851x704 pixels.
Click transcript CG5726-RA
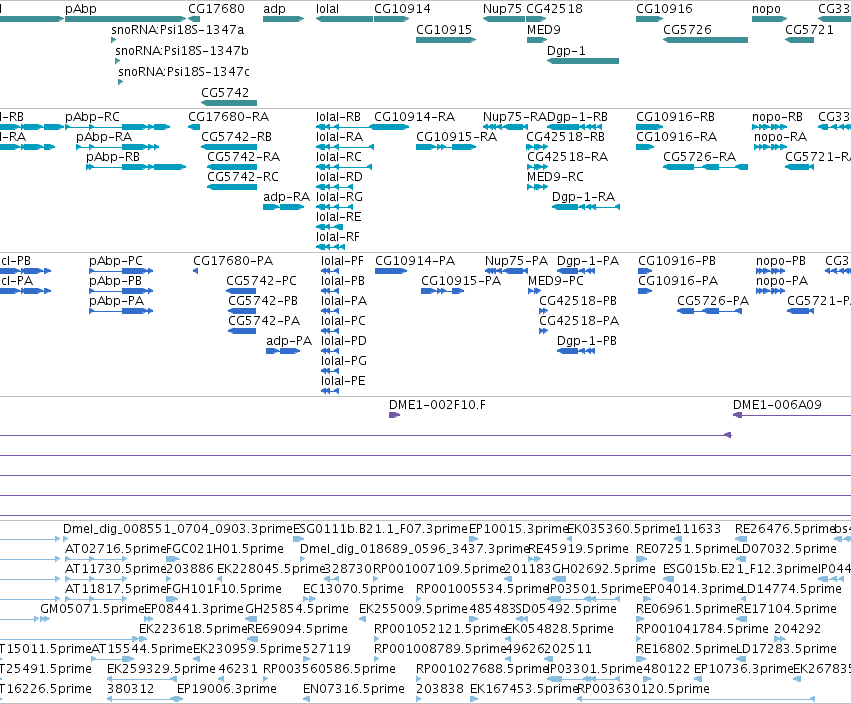pos(700,157)
